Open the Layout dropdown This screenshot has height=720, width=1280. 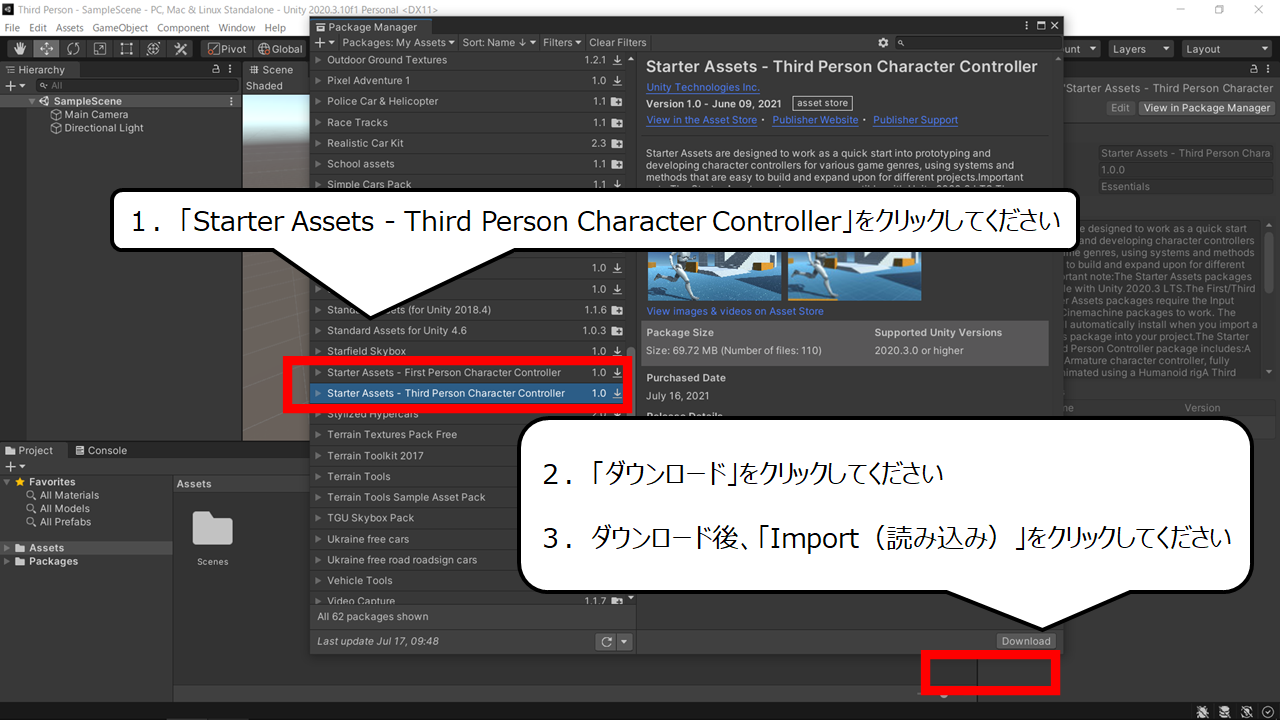pyautogui.click(x=1226, y=49)
